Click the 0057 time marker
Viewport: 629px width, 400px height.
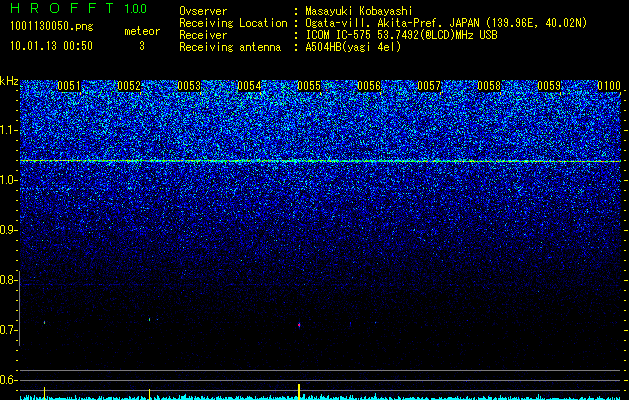tap(429, 86)
